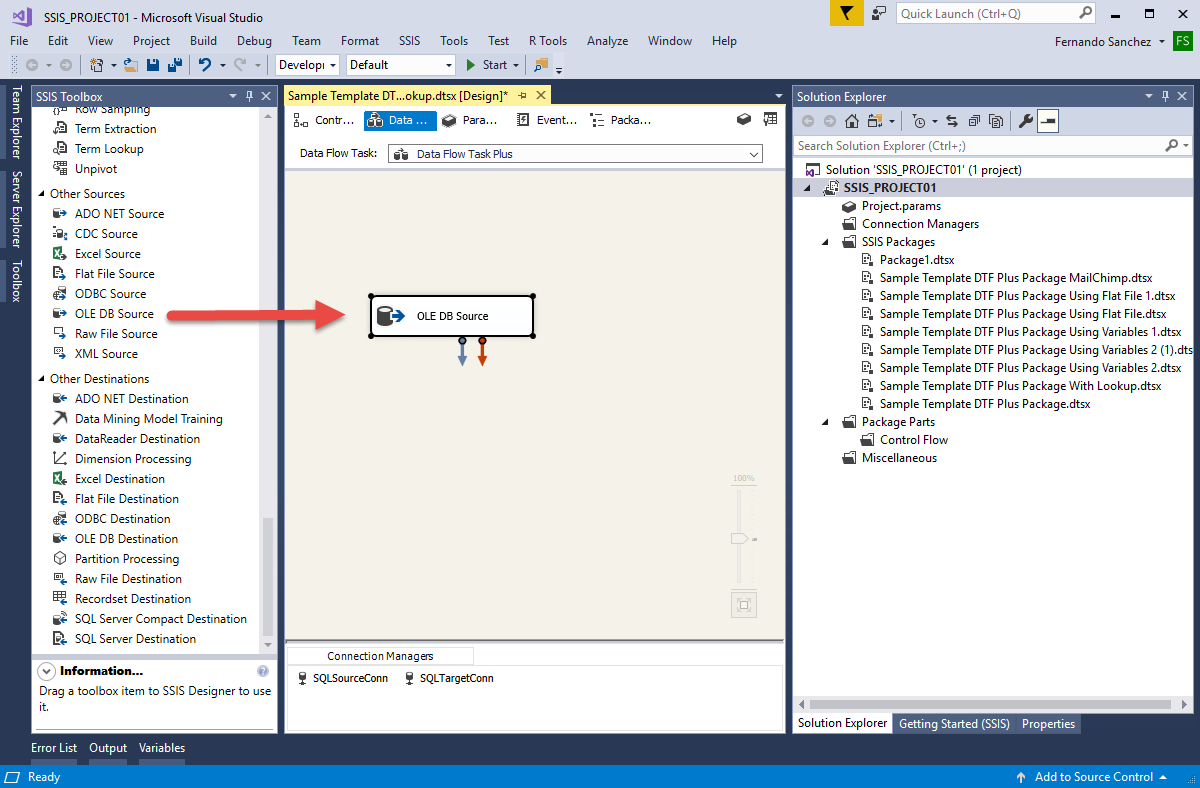This screenshot has width=1200, height=788.
Task: Click the Switch Views icon in Solution Explorer
Action: point(875,121)
